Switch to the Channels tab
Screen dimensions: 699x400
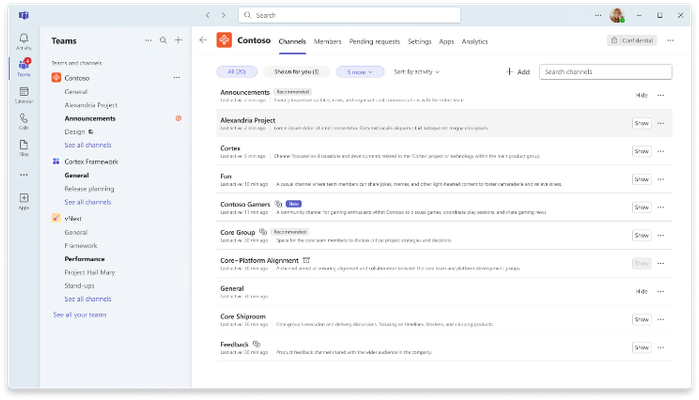(x=292, y=41)
